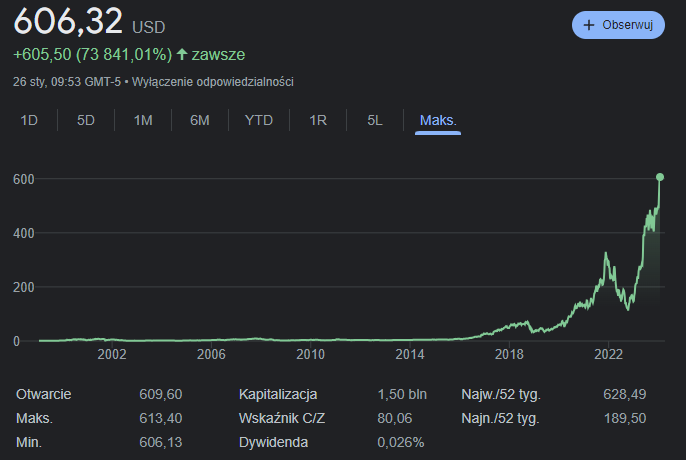This screenshot has width=686, height=460.
Task: Click the plus icon in the Obserwuj button
Action: pyautogui.click(x=589, y=25)
